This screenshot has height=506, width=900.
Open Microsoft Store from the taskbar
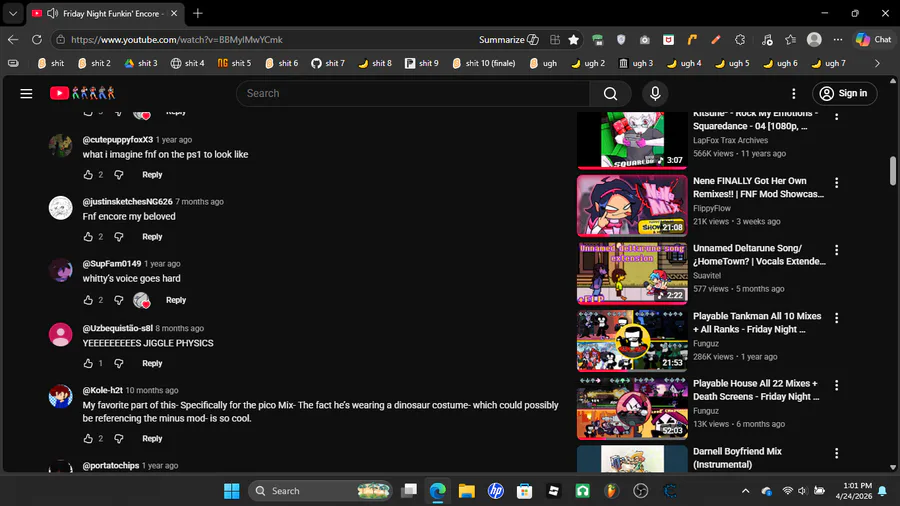pos(524,491)
